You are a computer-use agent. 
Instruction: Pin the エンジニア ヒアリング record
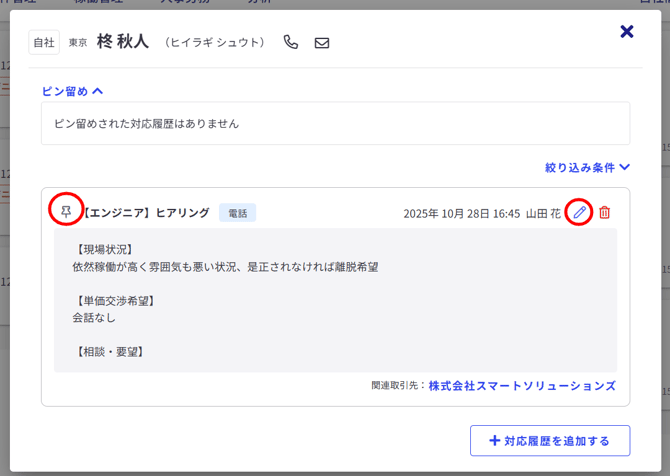(x=66, y=212)
